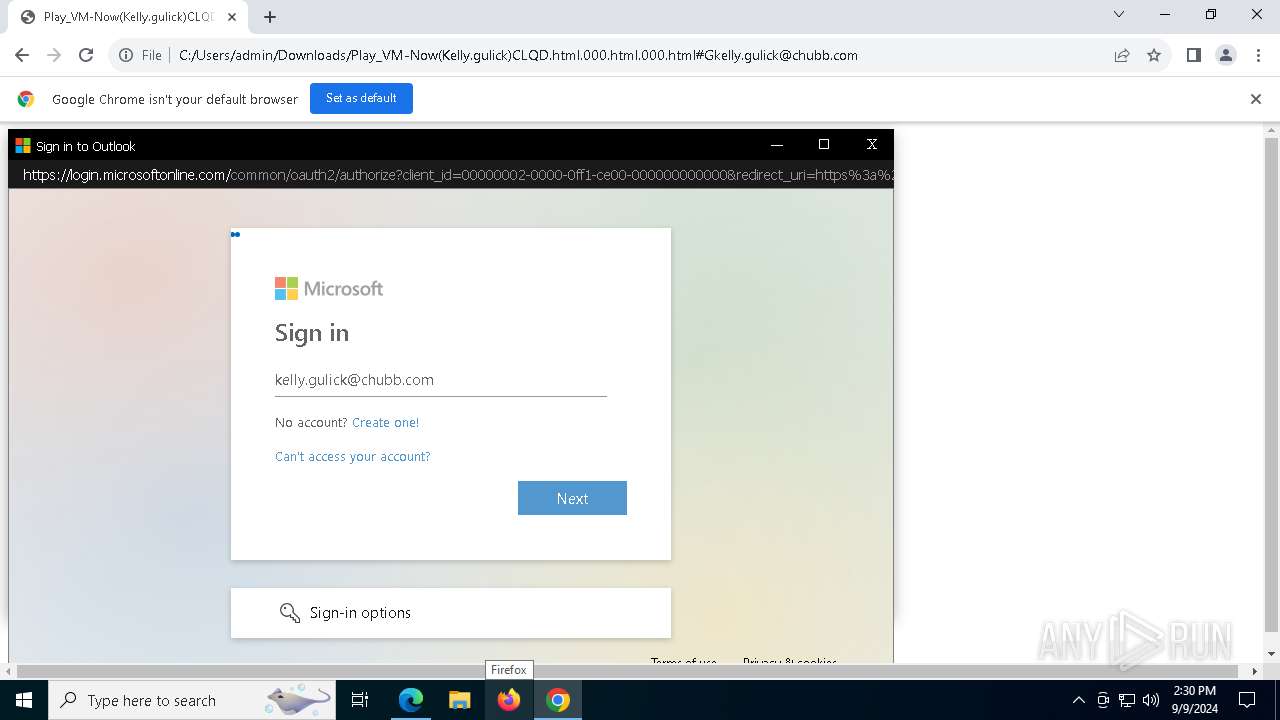Click the share page icon in address bar

1122,55
